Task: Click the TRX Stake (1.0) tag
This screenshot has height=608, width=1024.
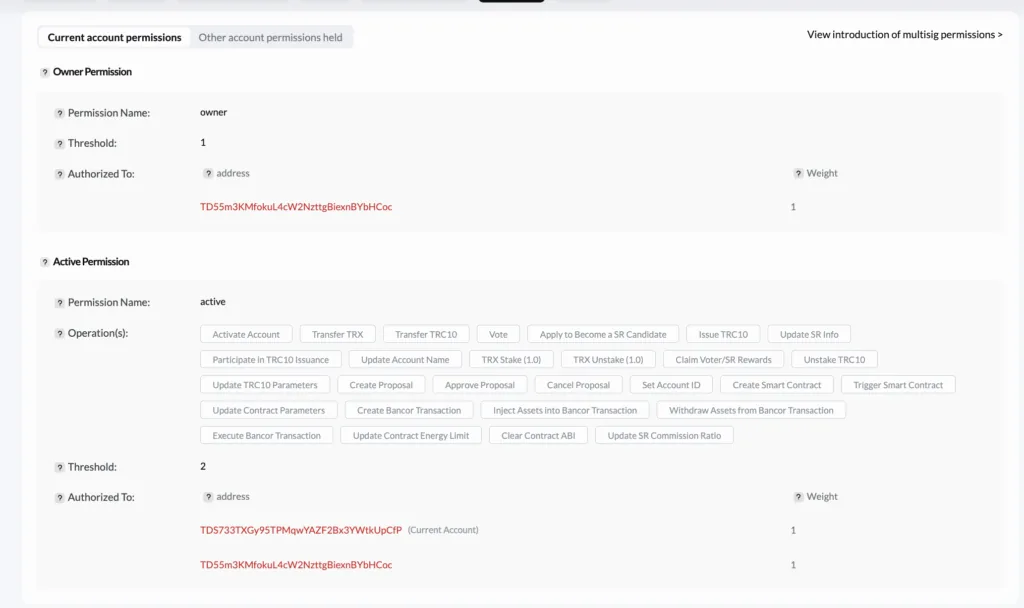Action: point(511,360)
